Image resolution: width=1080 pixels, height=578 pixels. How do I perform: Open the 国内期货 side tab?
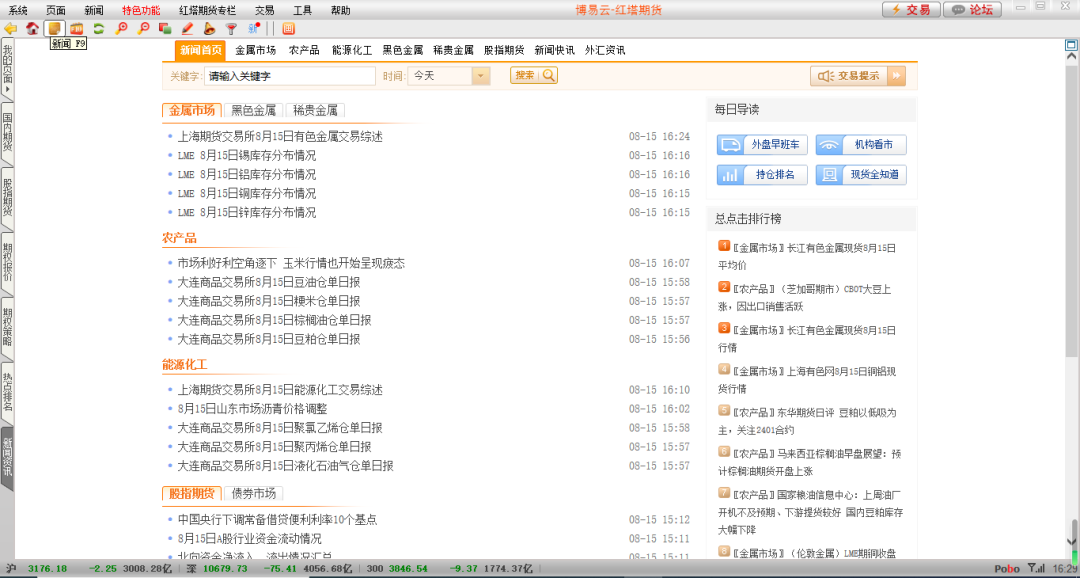click(8, 133)
